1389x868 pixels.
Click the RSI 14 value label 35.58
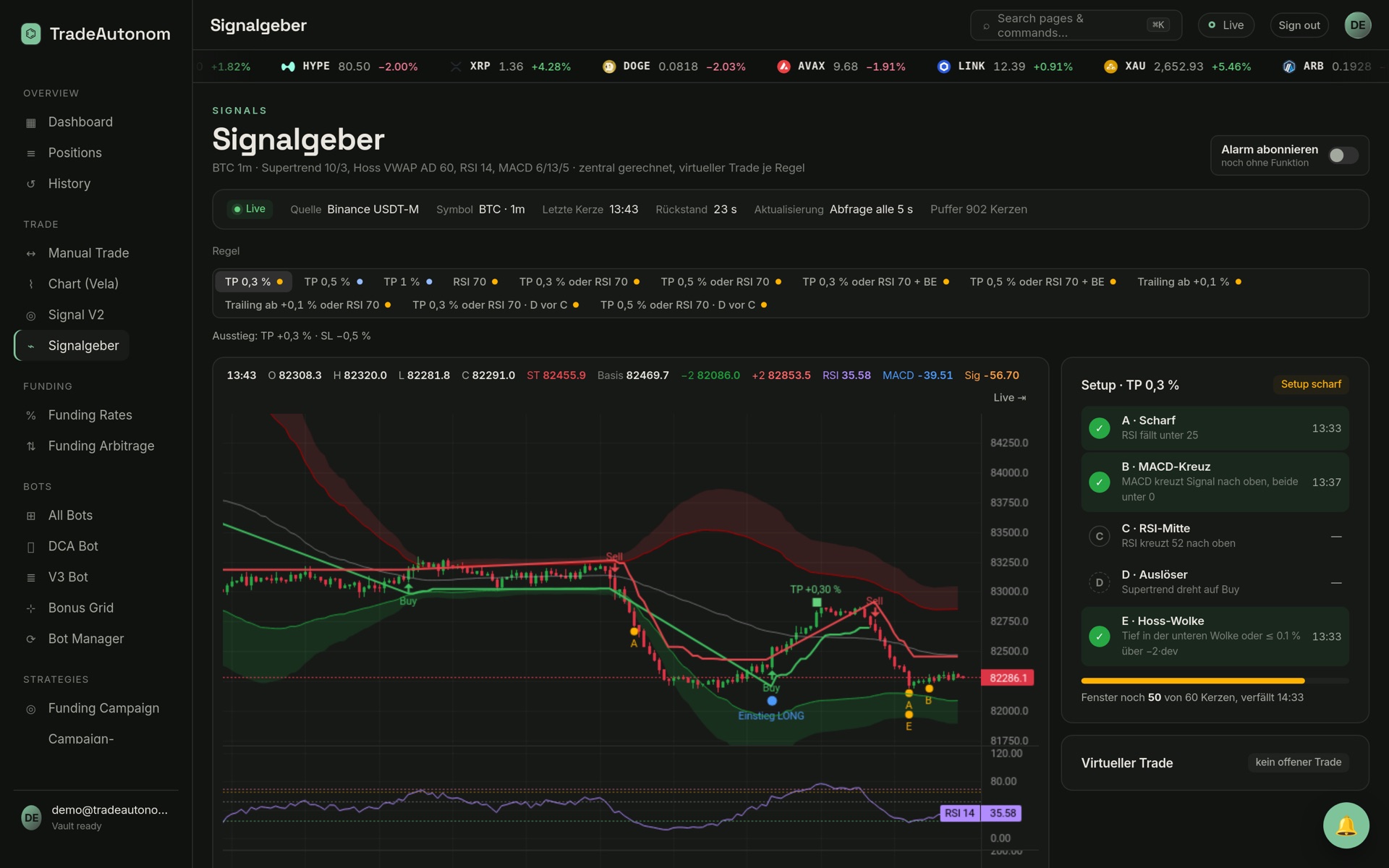tap(1002, 813)
